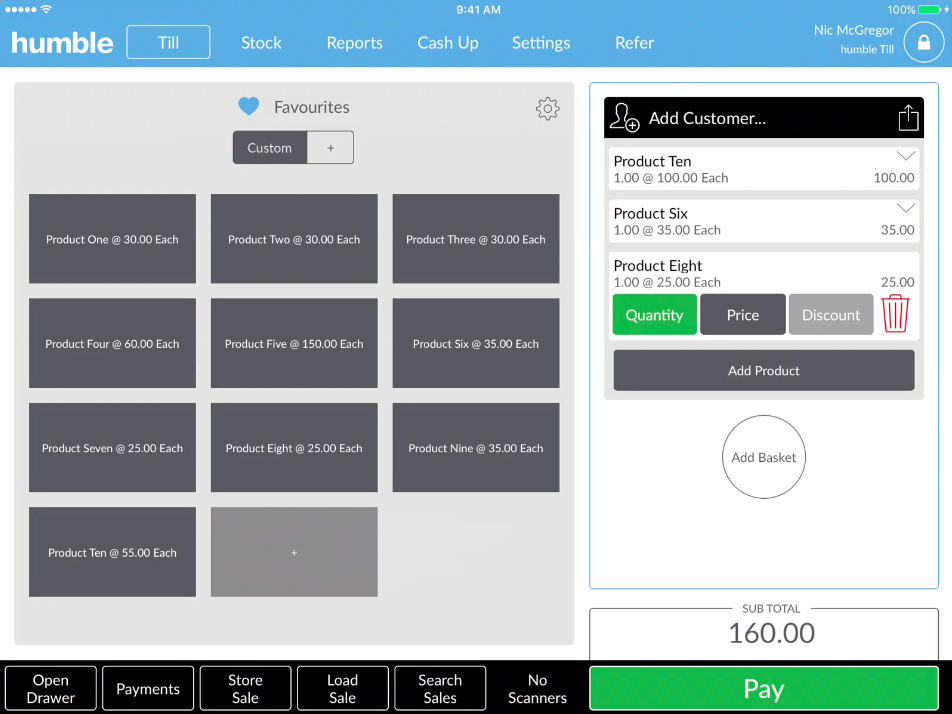Tap Open Drawer button
This screenshot has width=952, height=714.
[51, 688]
